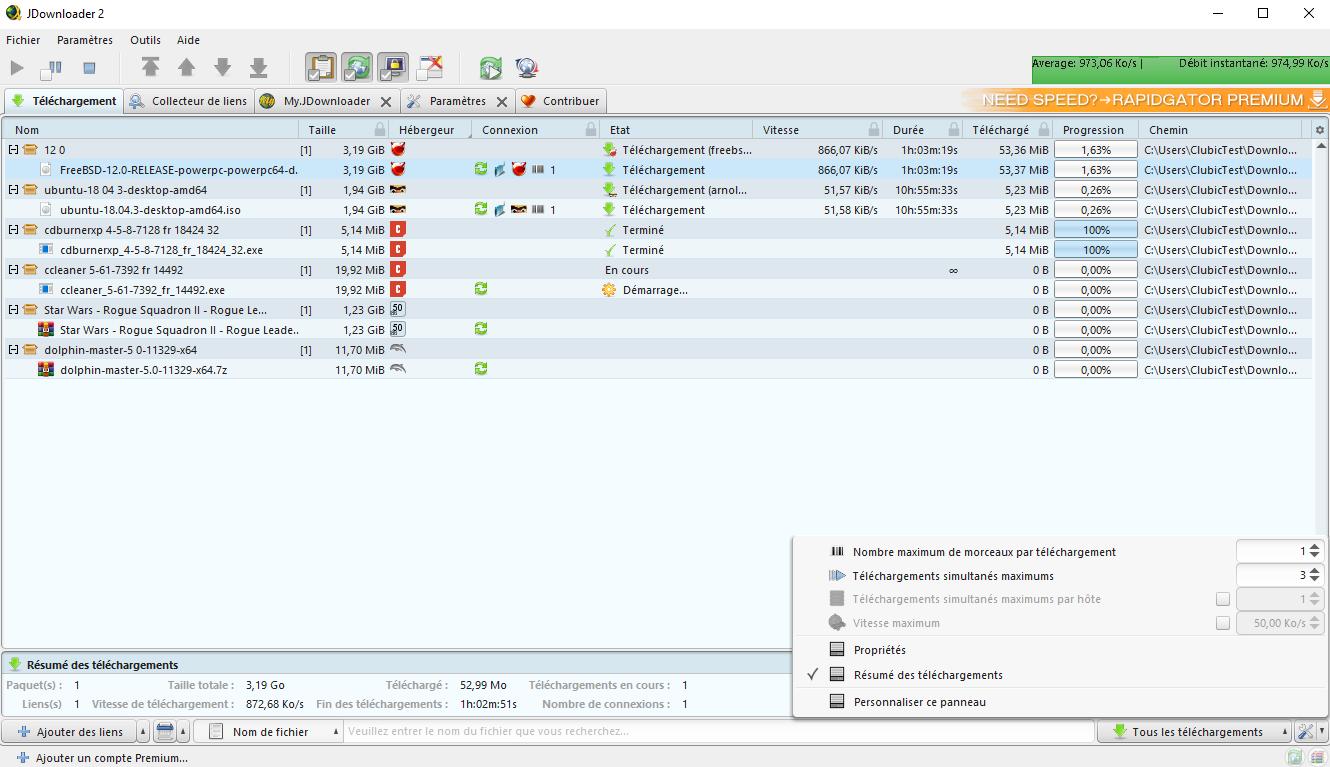Open the Outils menu

point(145,40)
